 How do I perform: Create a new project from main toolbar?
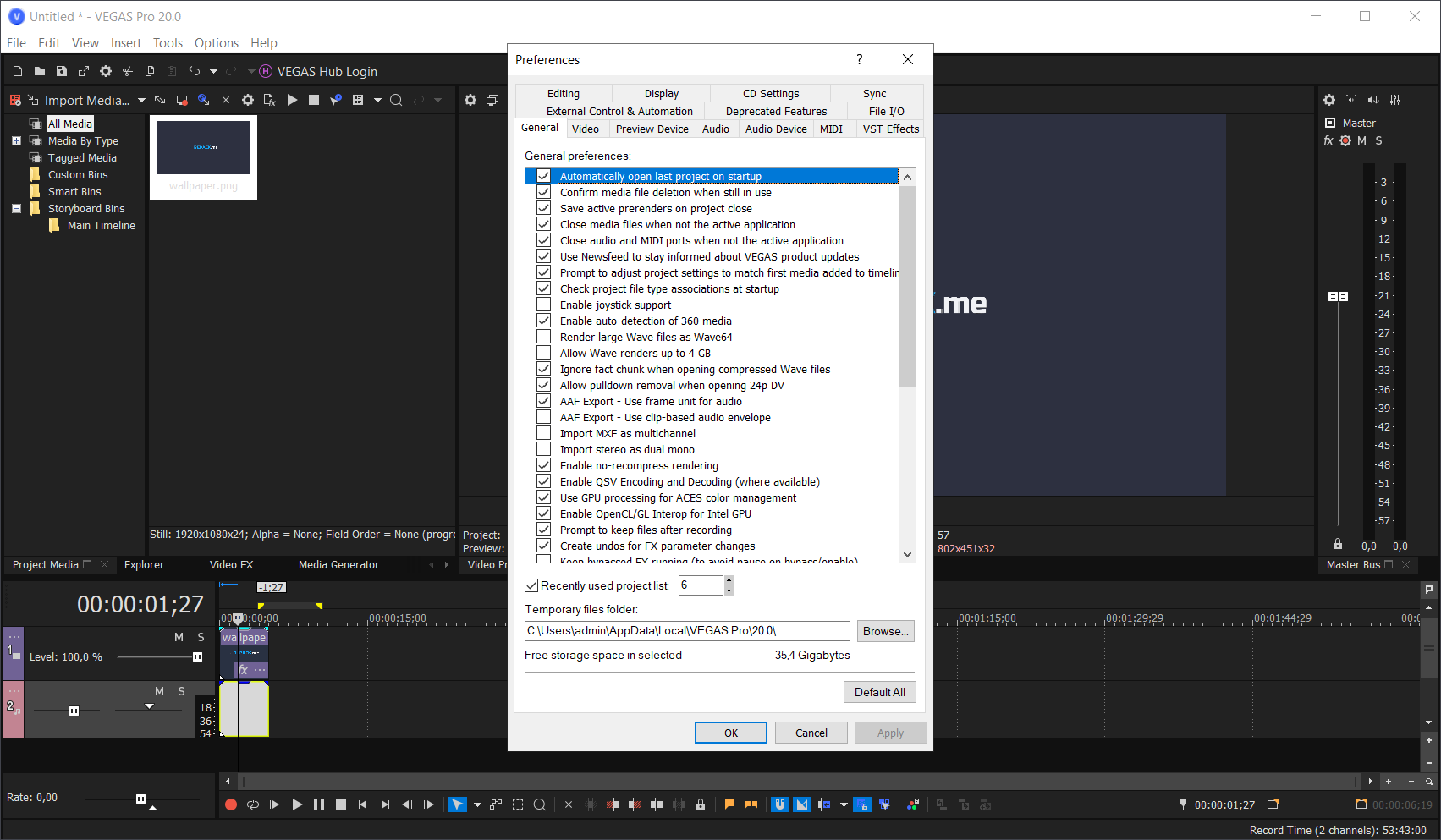pos(18,72)
